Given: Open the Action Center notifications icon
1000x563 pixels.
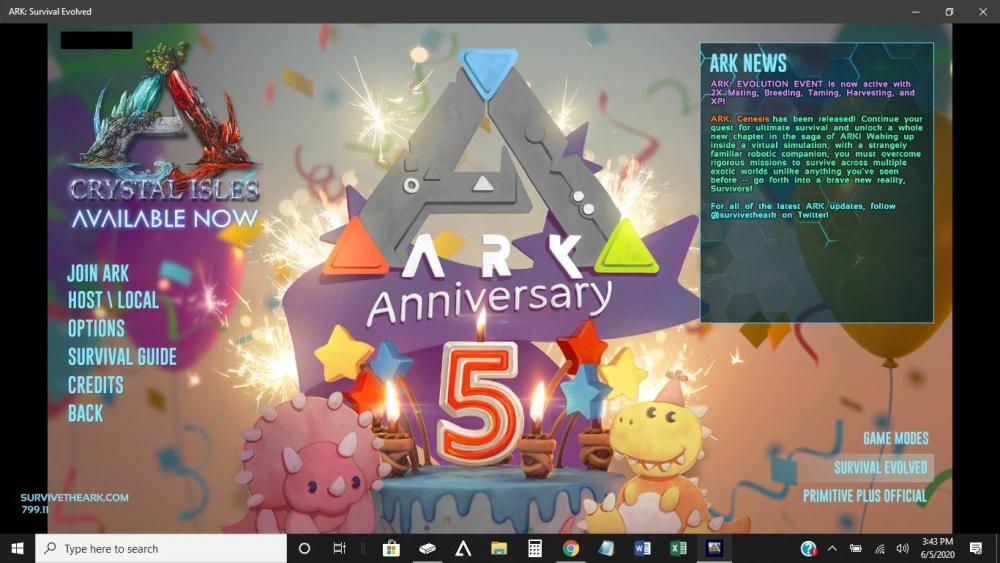Looking at the screenshot, I should pyautogui.click(x=976, y=548).
